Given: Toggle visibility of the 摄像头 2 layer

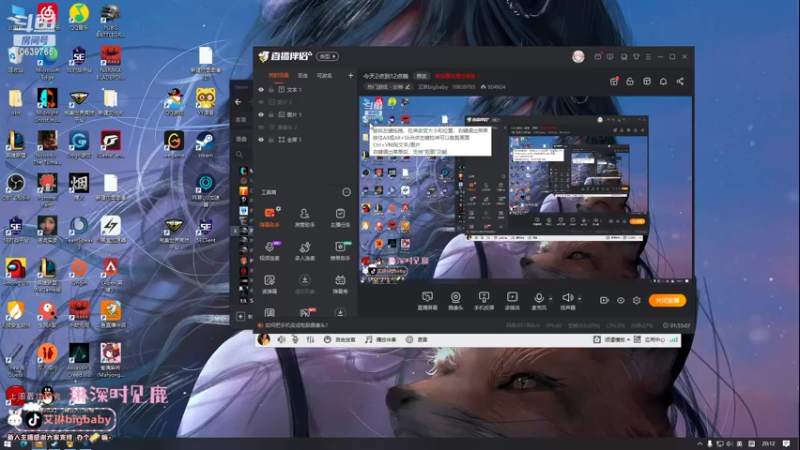Looking at the screenshot, I should coord(261,127).
